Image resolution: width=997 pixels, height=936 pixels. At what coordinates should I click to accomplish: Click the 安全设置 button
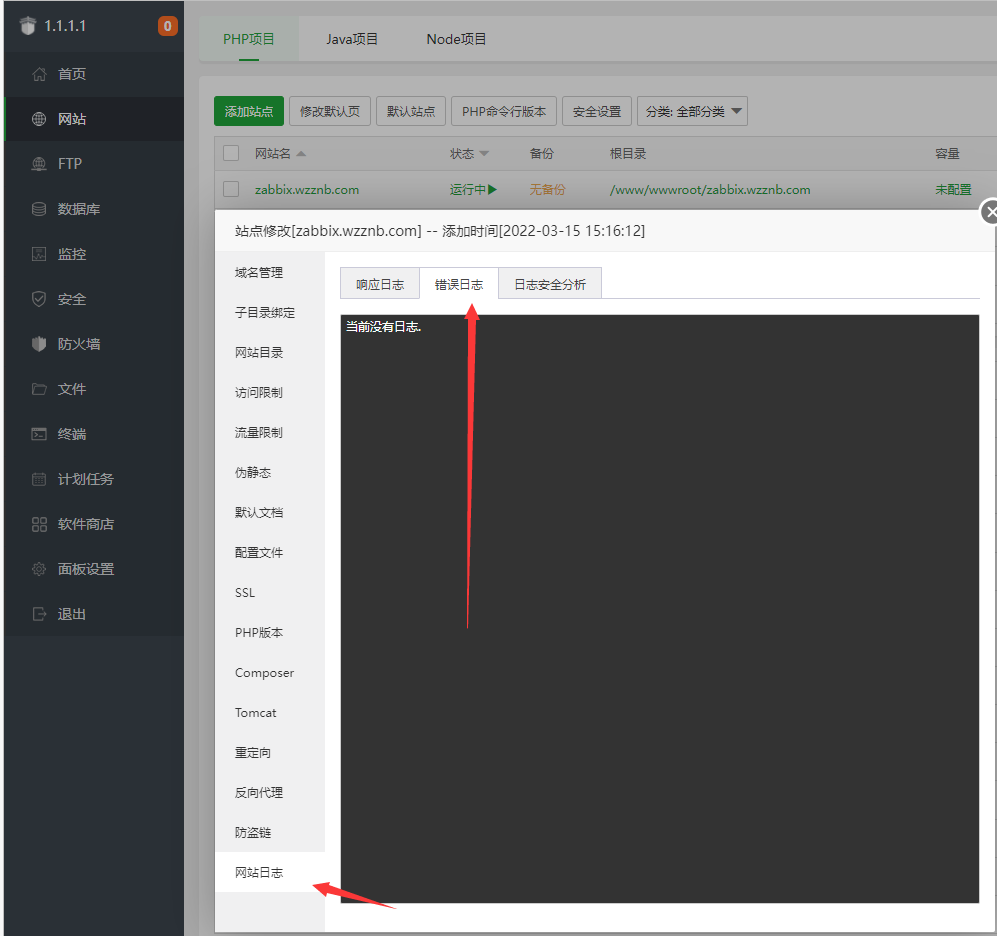pyautogui.click(x=596, y=111)
